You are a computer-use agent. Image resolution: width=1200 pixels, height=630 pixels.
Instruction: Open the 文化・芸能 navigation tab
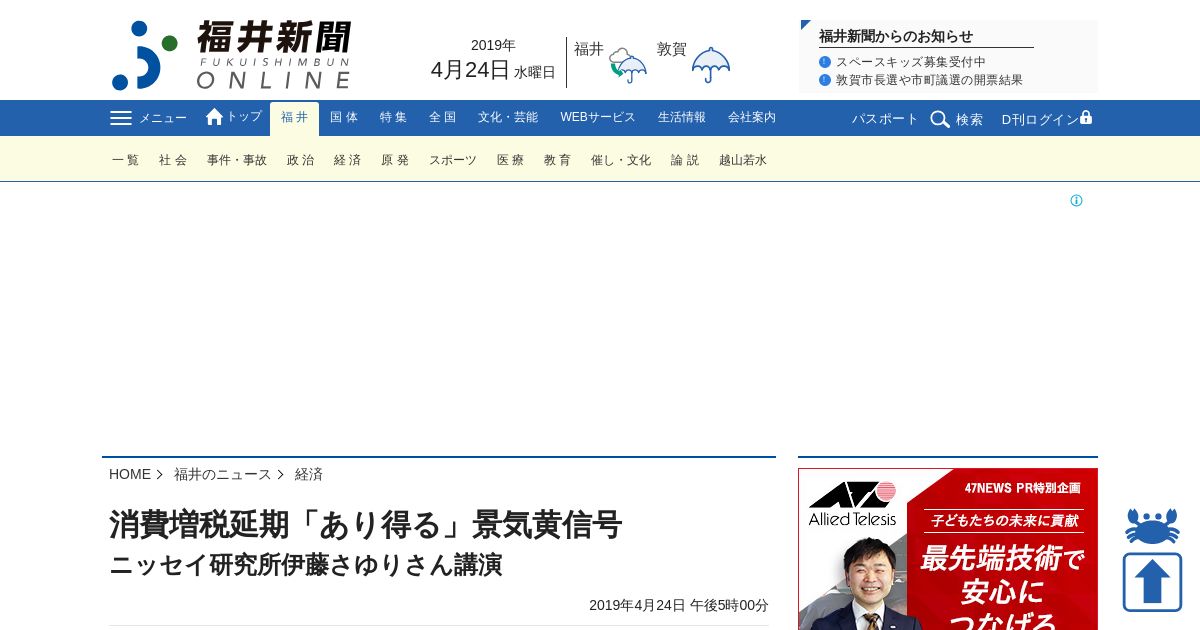(x=508, y=118)
